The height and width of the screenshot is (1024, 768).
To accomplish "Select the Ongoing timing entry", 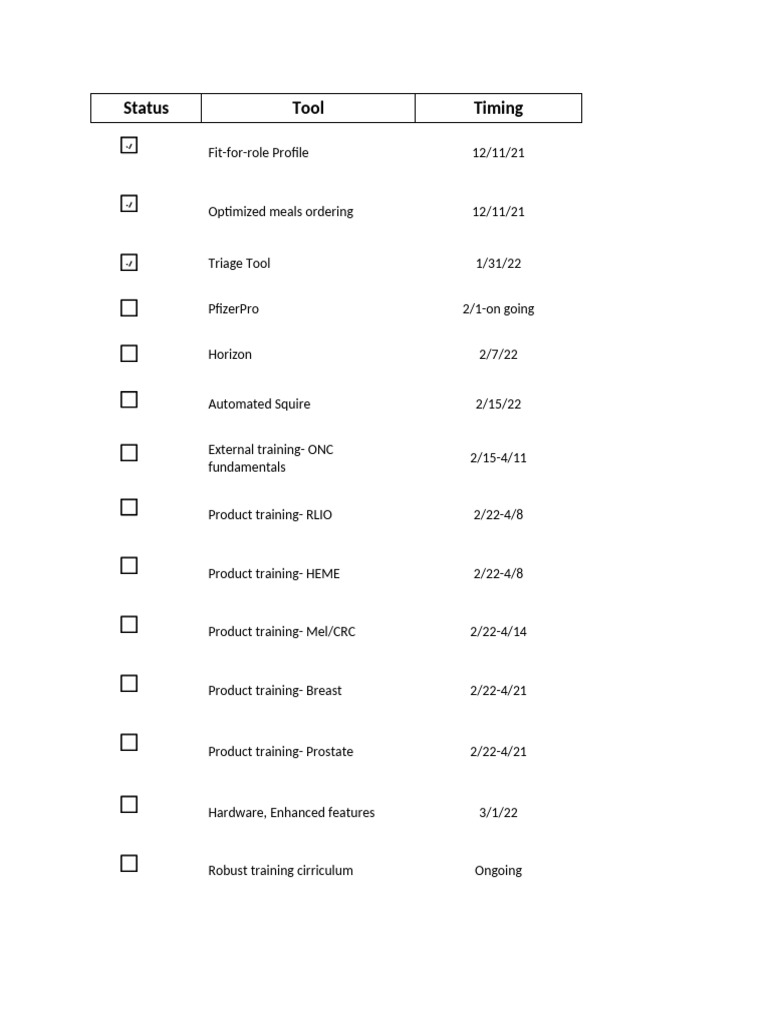I will 498,871.
